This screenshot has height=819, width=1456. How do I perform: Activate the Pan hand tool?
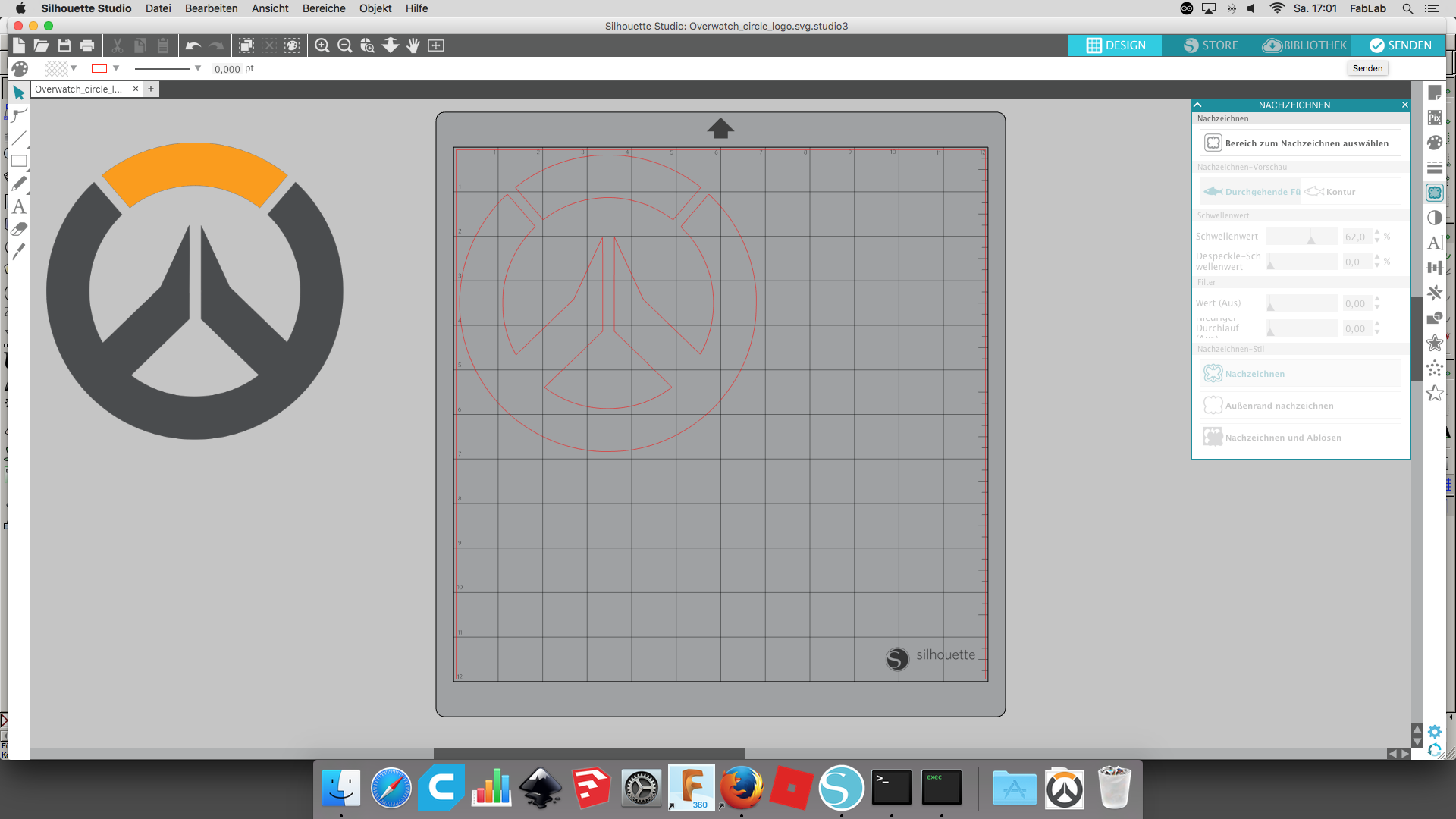pos(413,45)
